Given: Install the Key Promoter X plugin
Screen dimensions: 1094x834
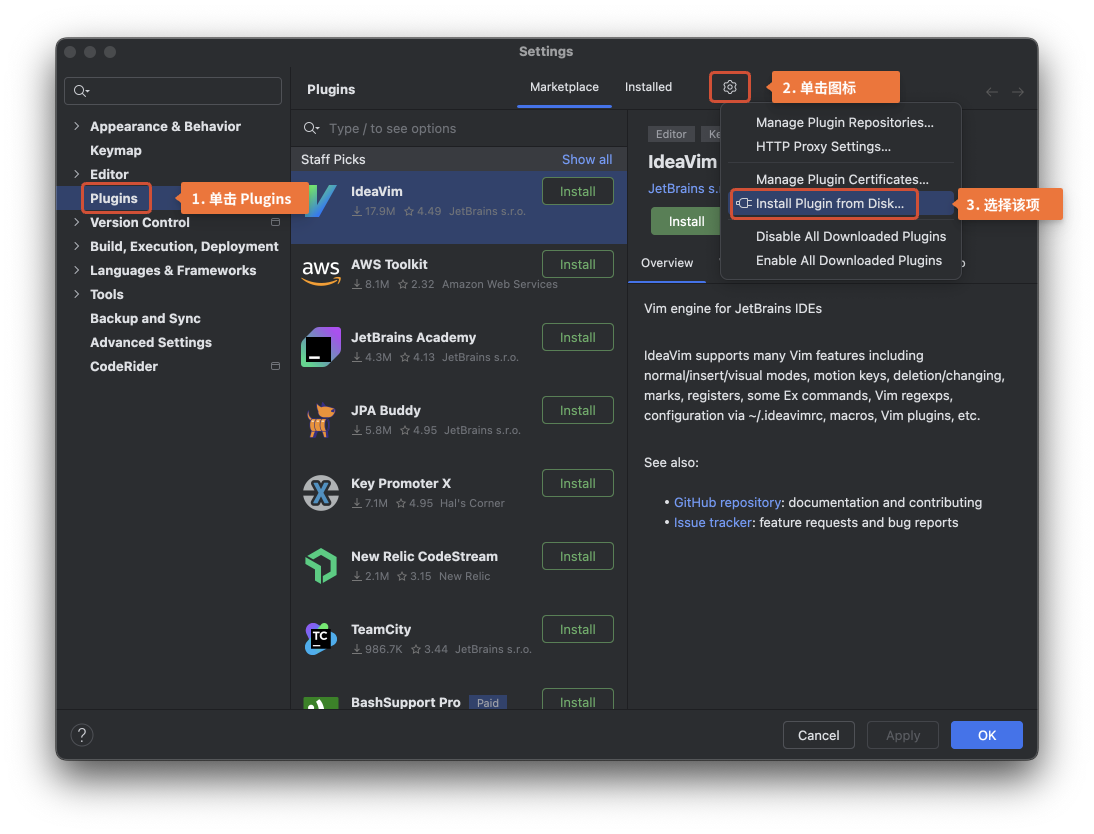Looking at the screenshot, I should tap(578, 483).
